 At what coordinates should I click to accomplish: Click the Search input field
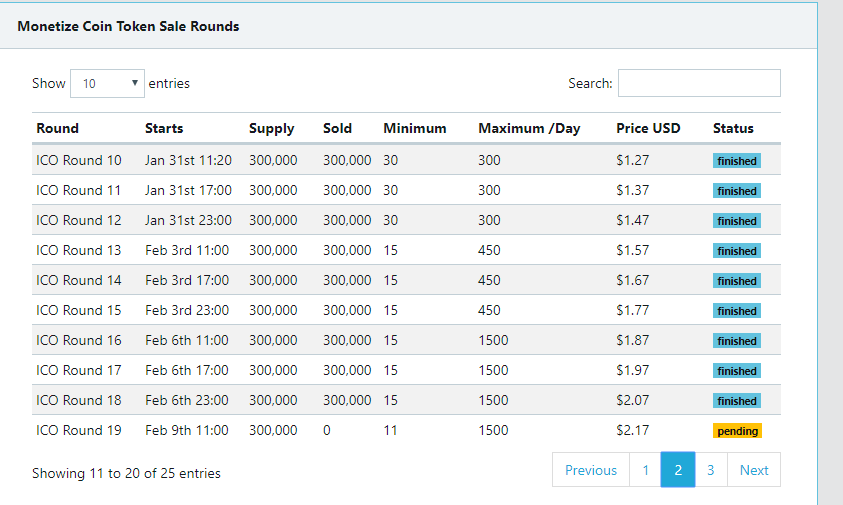[699, 83]
